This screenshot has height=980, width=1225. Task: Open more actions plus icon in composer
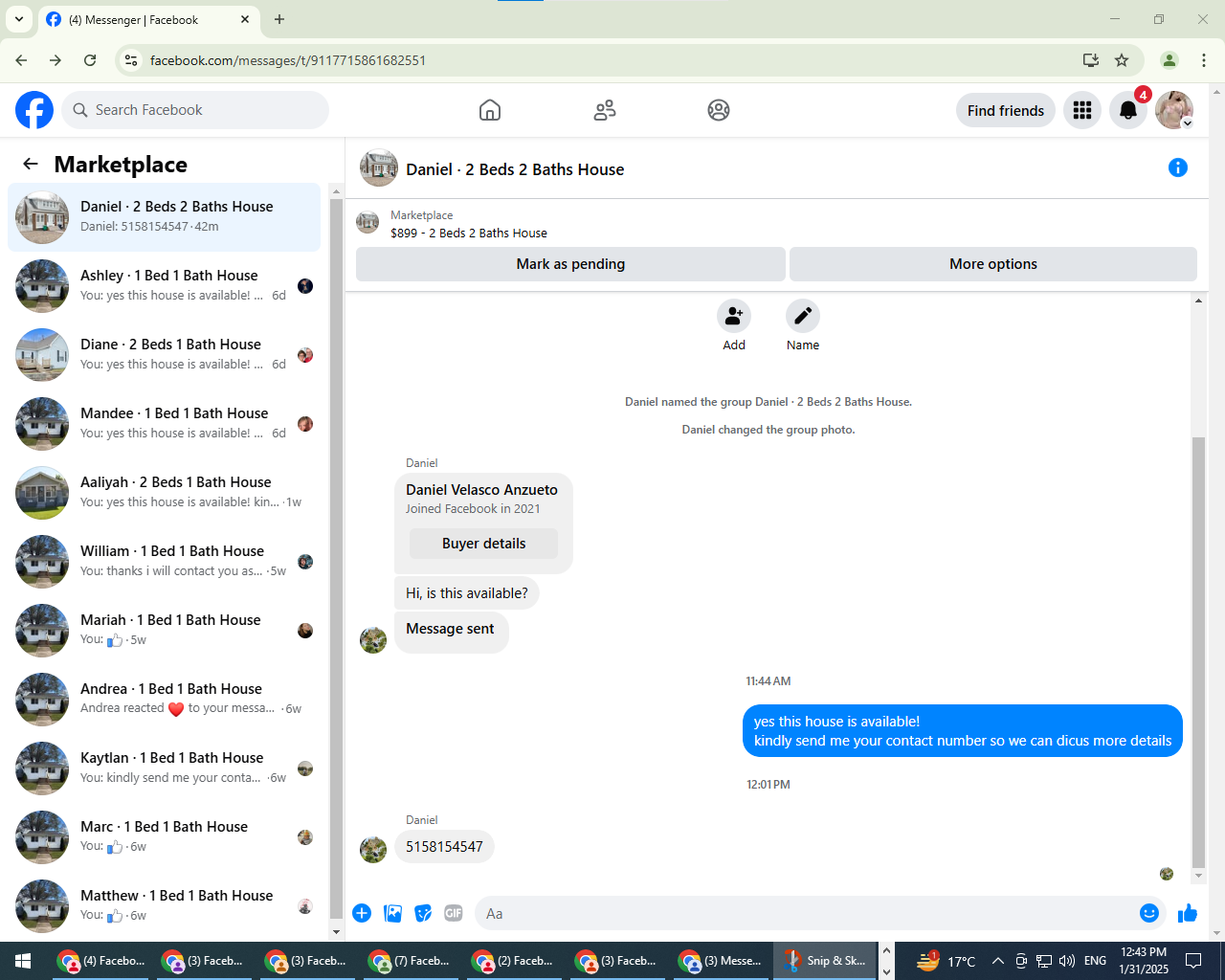pyautogui.click(x=362, y=913)
